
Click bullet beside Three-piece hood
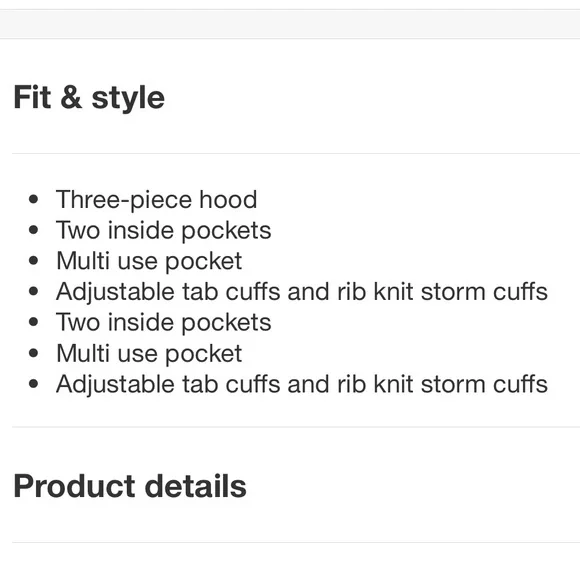(x=33, y=199)
